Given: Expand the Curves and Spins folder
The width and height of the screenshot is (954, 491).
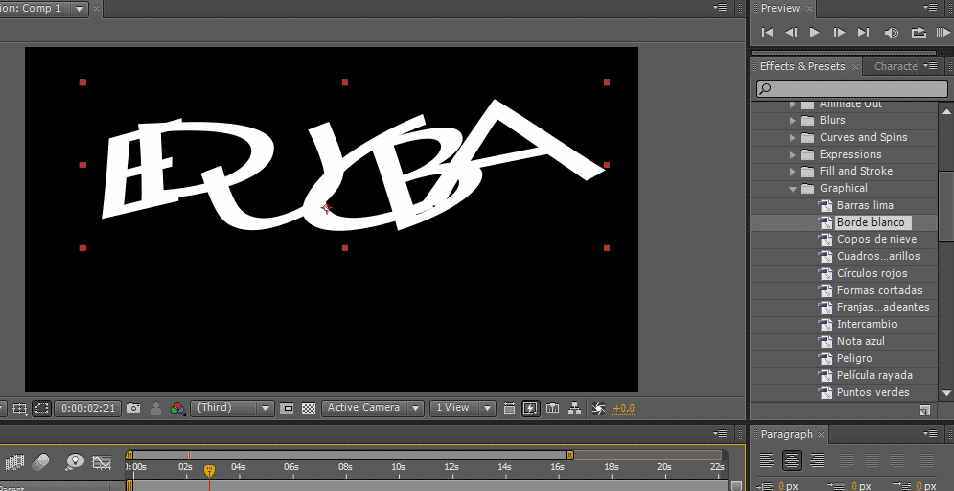Looking at the screenshot, I should (x=793, y=138).
